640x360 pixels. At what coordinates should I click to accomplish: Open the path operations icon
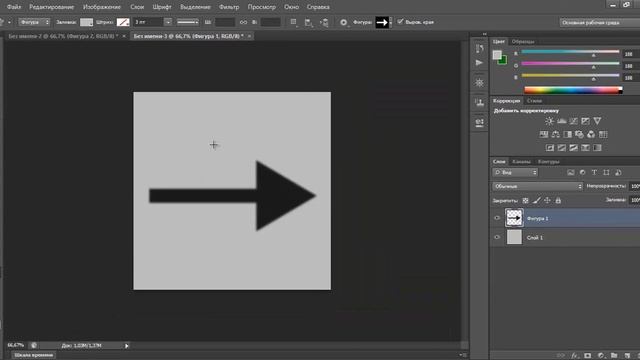(x=293, y=22)
